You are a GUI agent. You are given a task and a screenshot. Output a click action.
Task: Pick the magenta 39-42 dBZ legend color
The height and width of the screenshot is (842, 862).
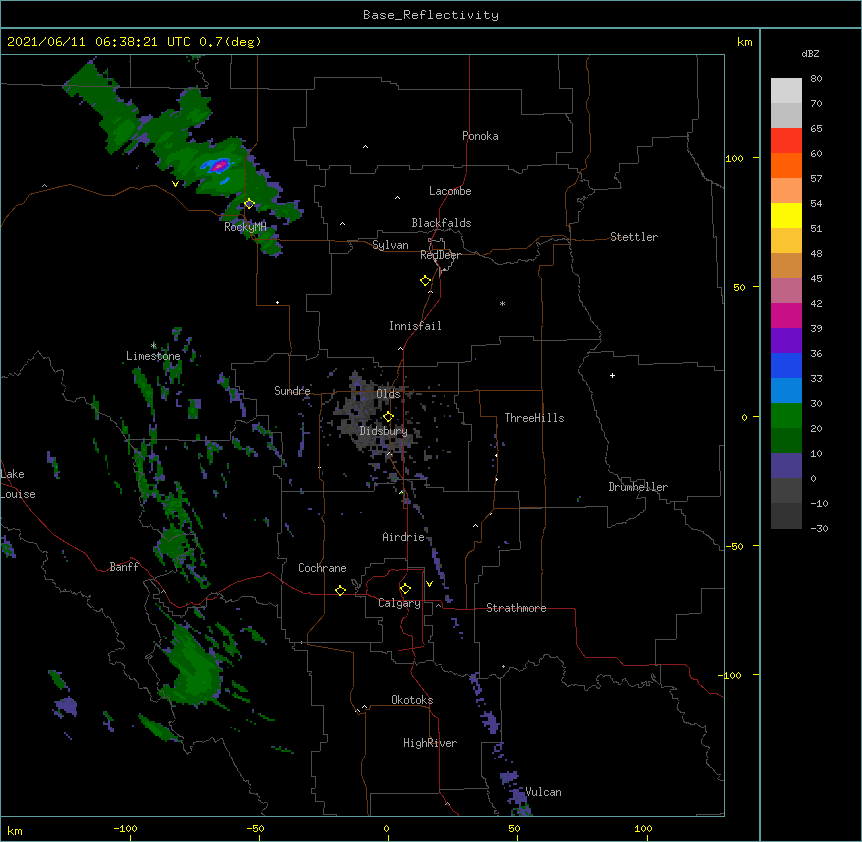pyautogui.click(x=786, y=315)
